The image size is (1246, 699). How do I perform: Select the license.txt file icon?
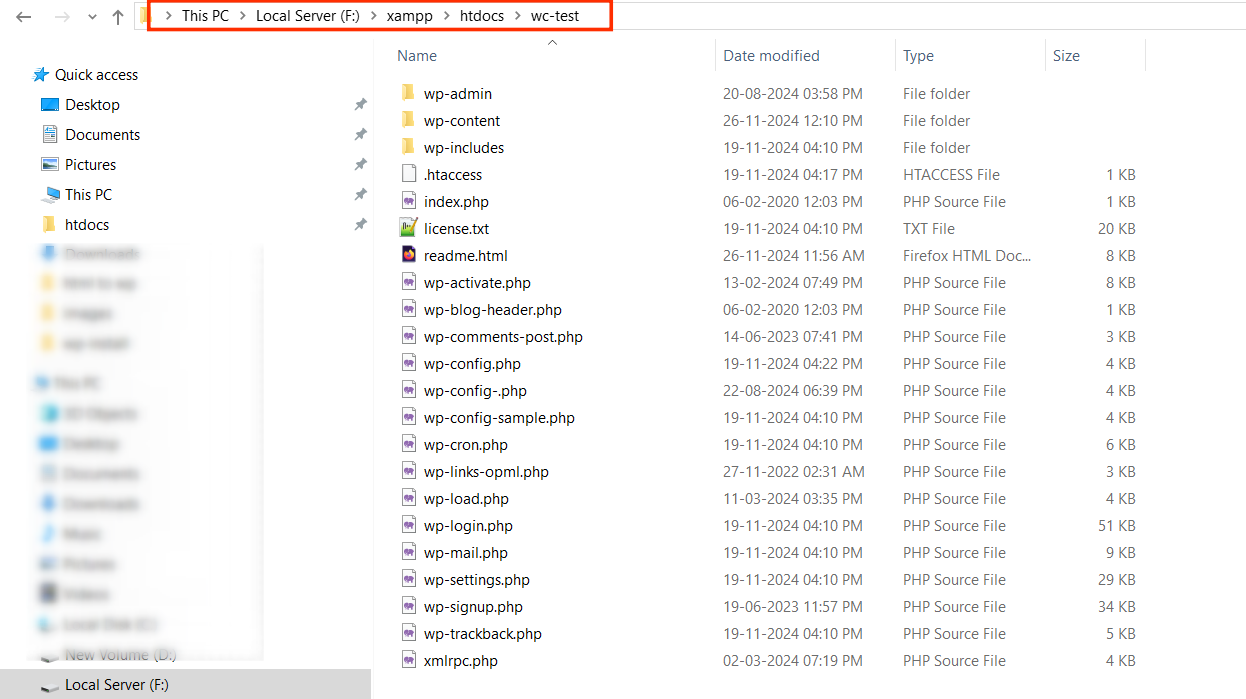tap(411, 228)
